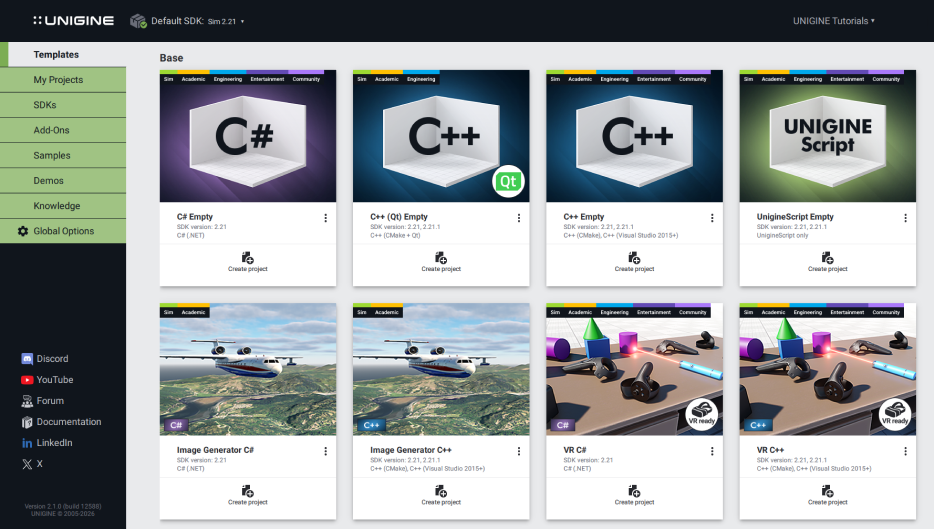Open the Image Generator C++ three-dot menu
The image size is (934, 529).
(x=519, y=452)
